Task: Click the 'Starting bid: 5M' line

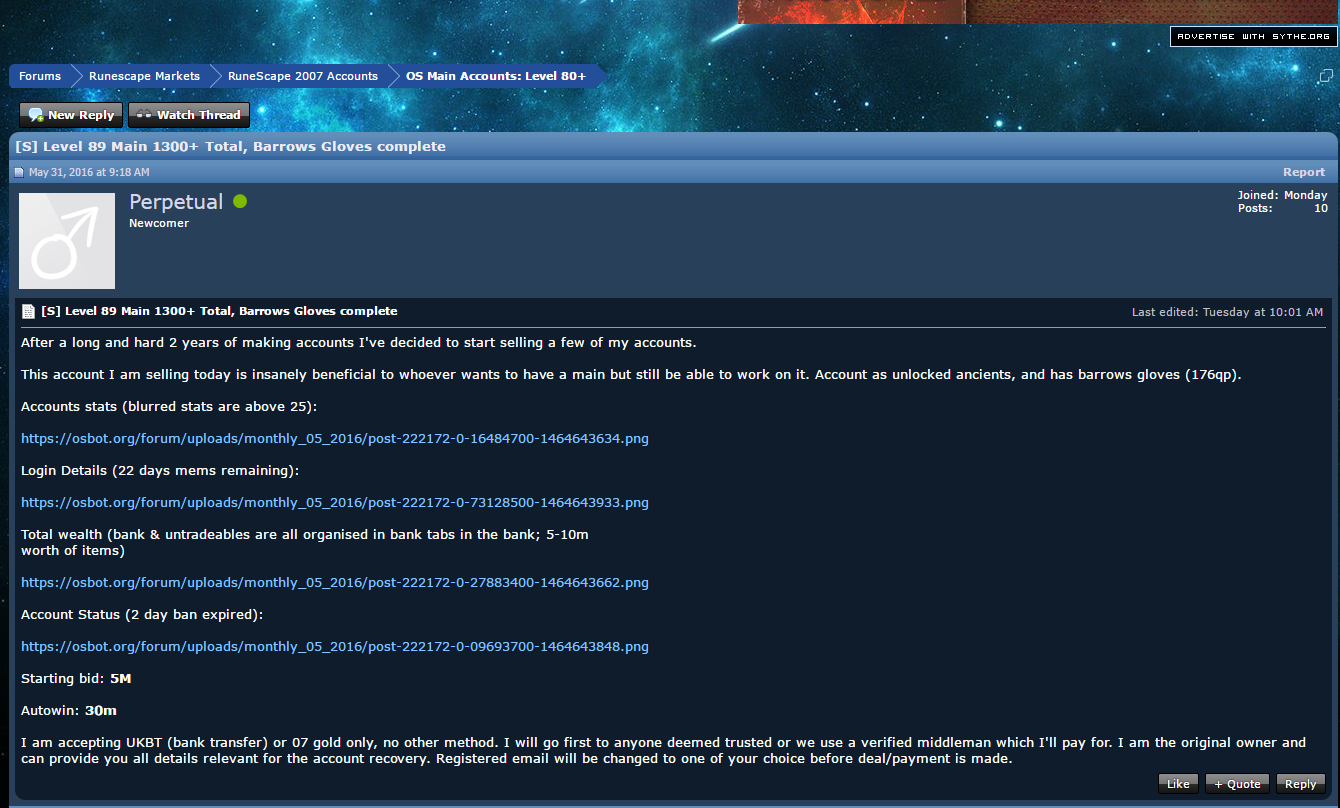Action: coord(76,678)
